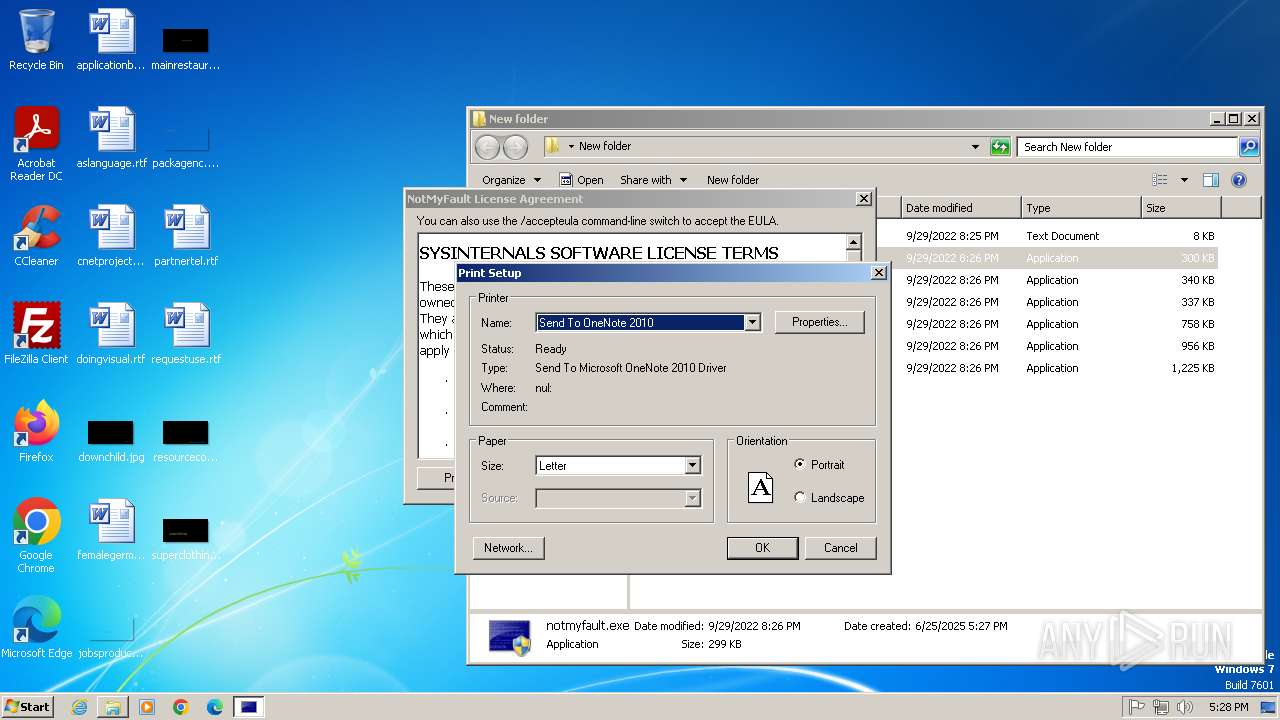Click the clock in system tray
The height and width of the screenshot is (720, 1280).
1228,707
